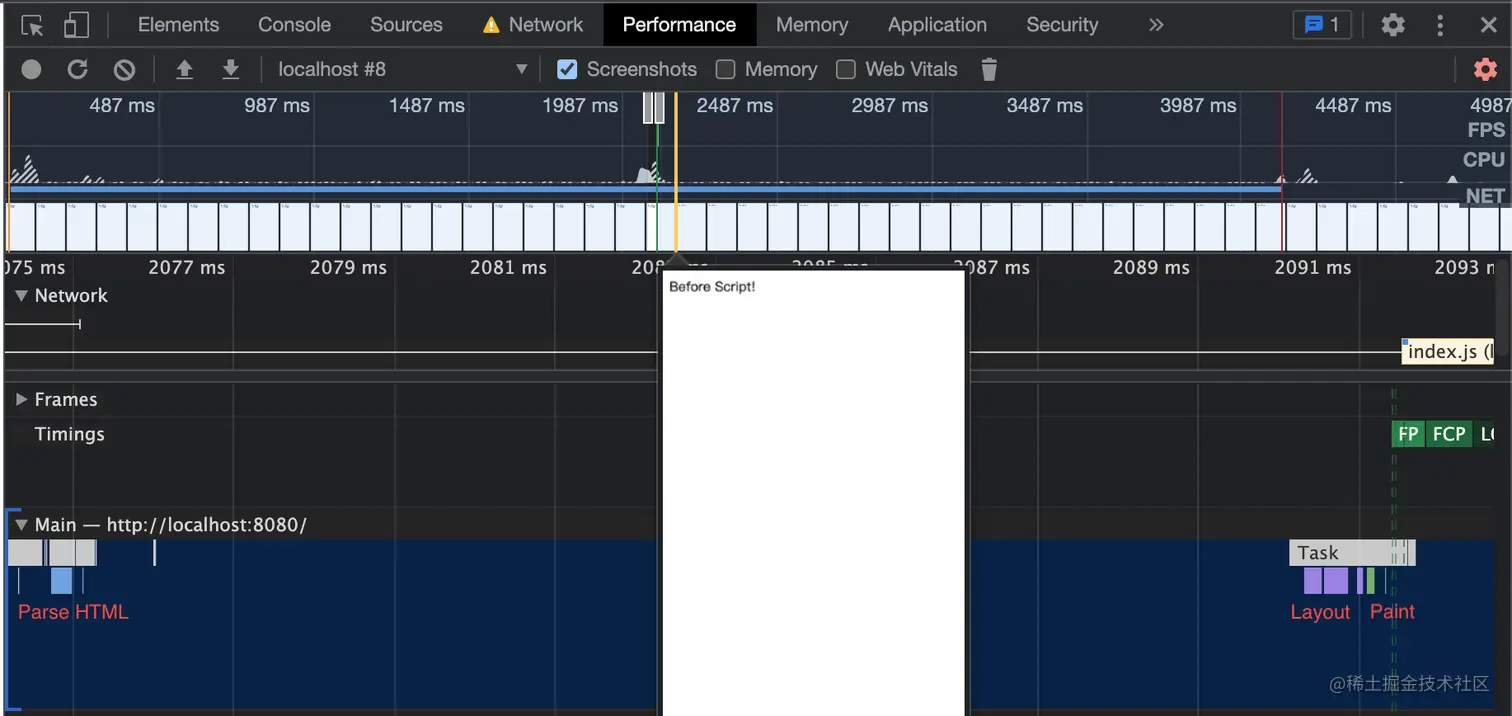
Task: Collapse the Network track section
Action: tap(21, 296)
